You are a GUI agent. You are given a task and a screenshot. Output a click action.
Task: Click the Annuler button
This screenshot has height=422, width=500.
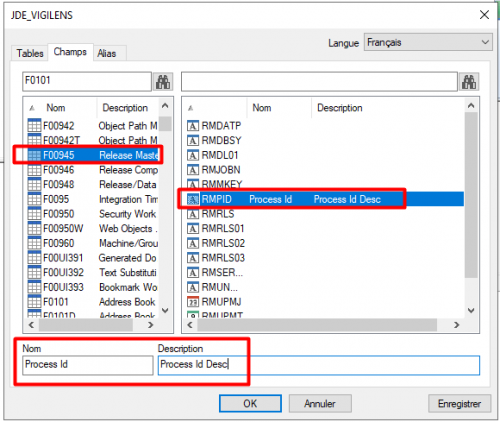320,404
